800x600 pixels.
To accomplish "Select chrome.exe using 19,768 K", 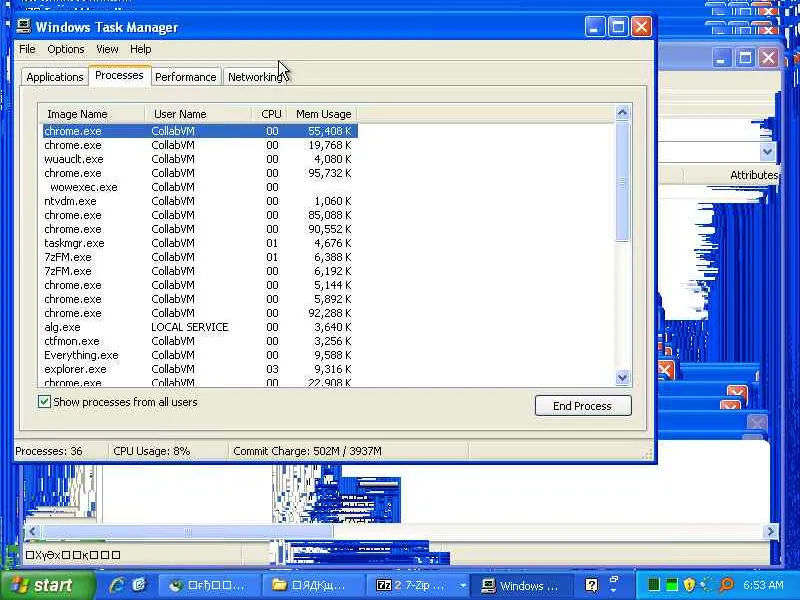I will click(x=200, y=145).
